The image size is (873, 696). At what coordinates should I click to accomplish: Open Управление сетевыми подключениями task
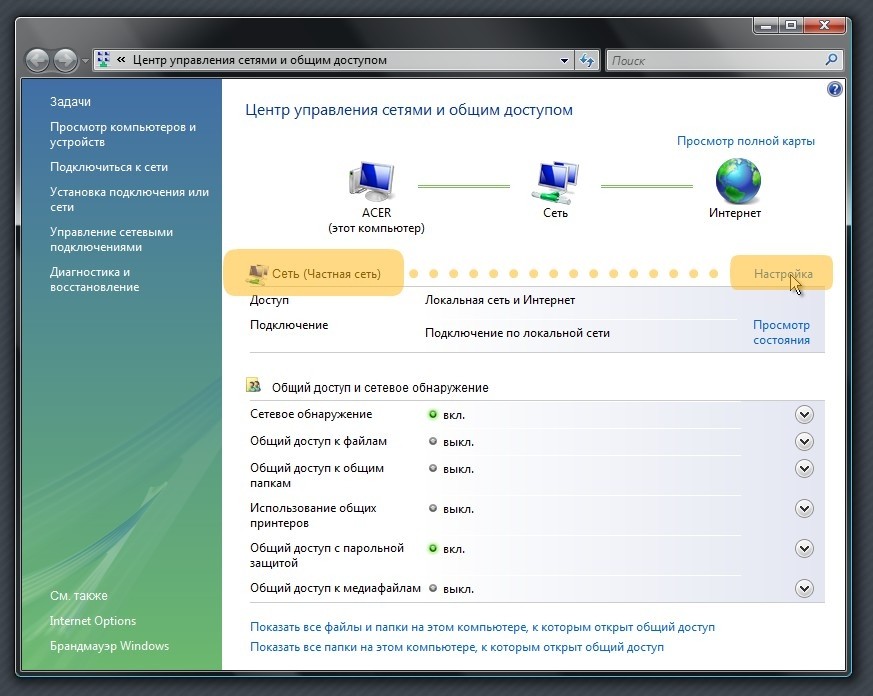pyautogui.click(x=111, y=239)
